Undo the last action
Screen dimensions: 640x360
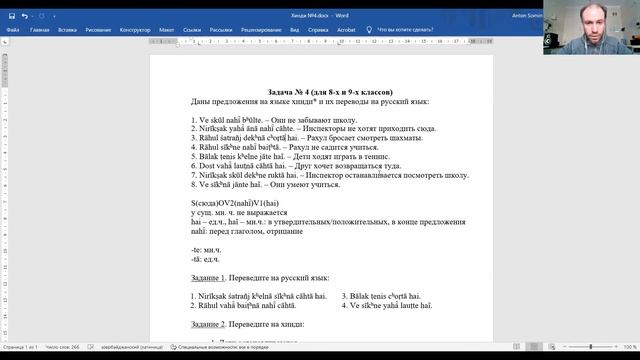(24, 16)
